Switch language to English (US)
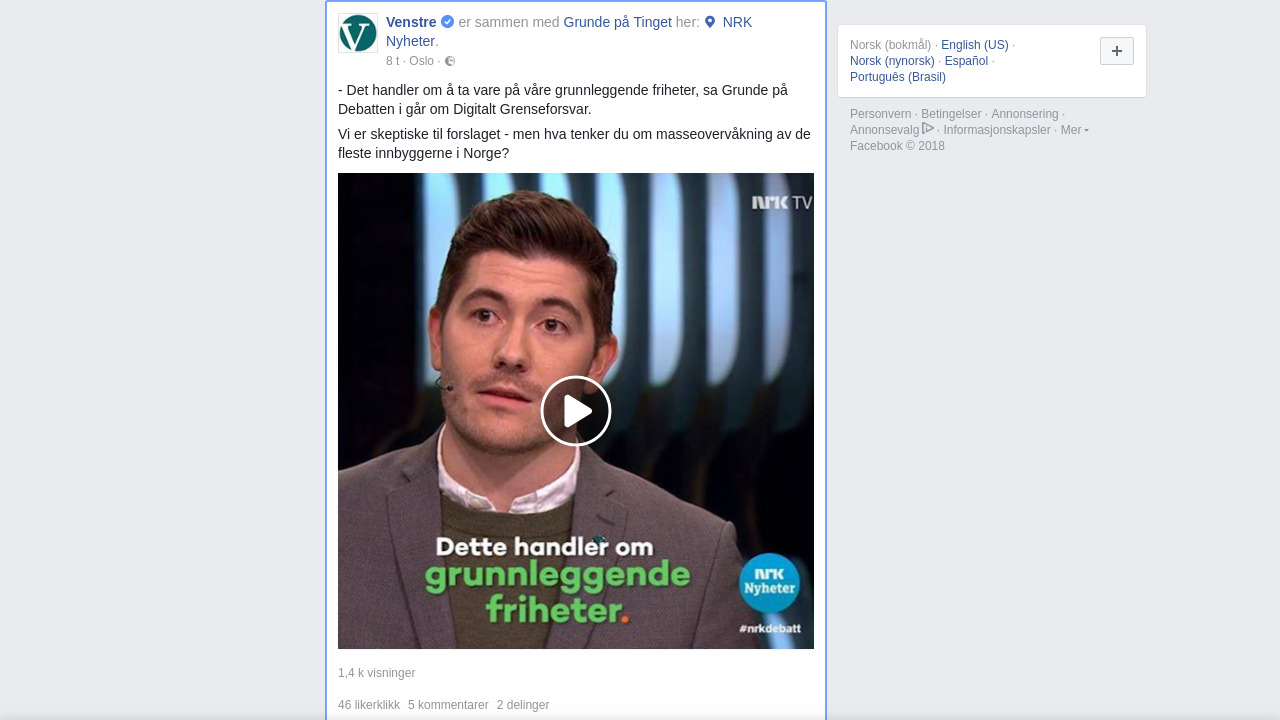The image size is (1280, 720). click(x=975, y=45)
